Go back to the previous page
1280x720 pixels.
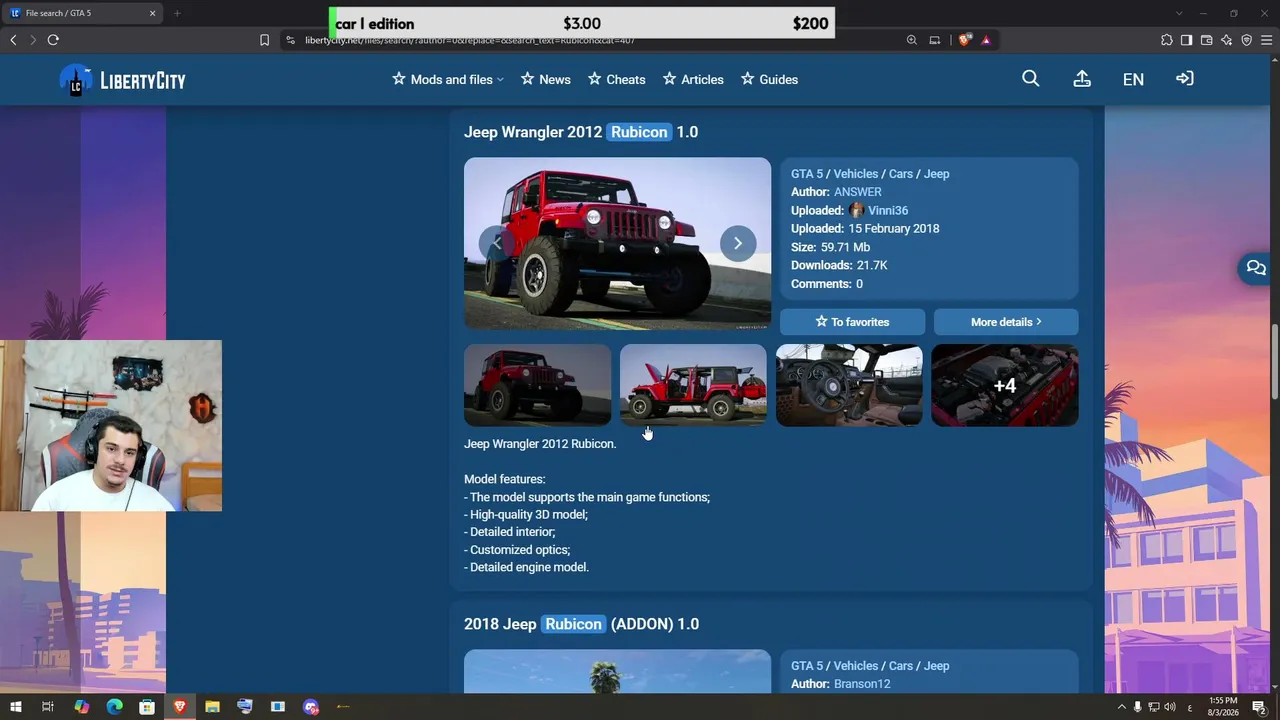[13, 40]
